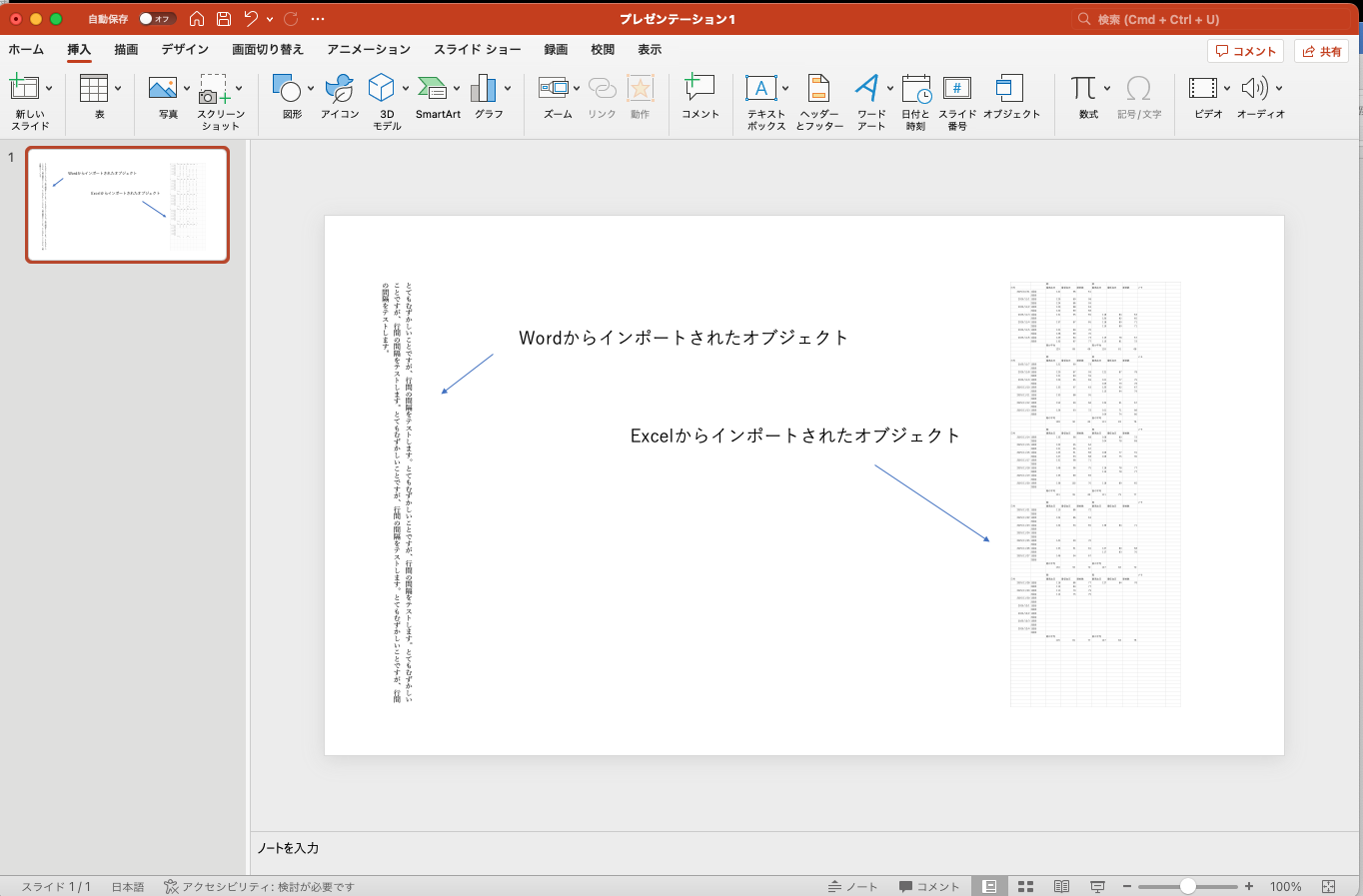Click the ズーム zoom icon
Viewport: 1363px width, 896px height.
click(x=554, y=89)
